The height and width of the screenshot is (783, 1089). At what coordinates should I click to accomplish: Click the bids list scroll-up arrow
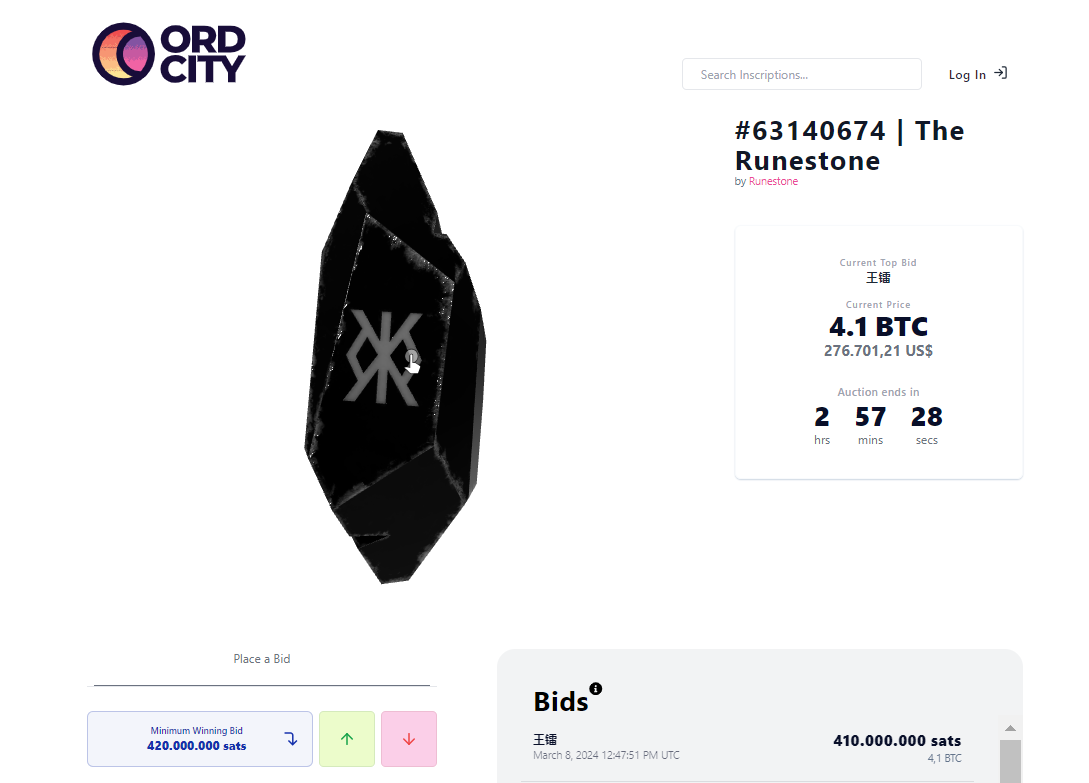click(x=1010, y=728)
